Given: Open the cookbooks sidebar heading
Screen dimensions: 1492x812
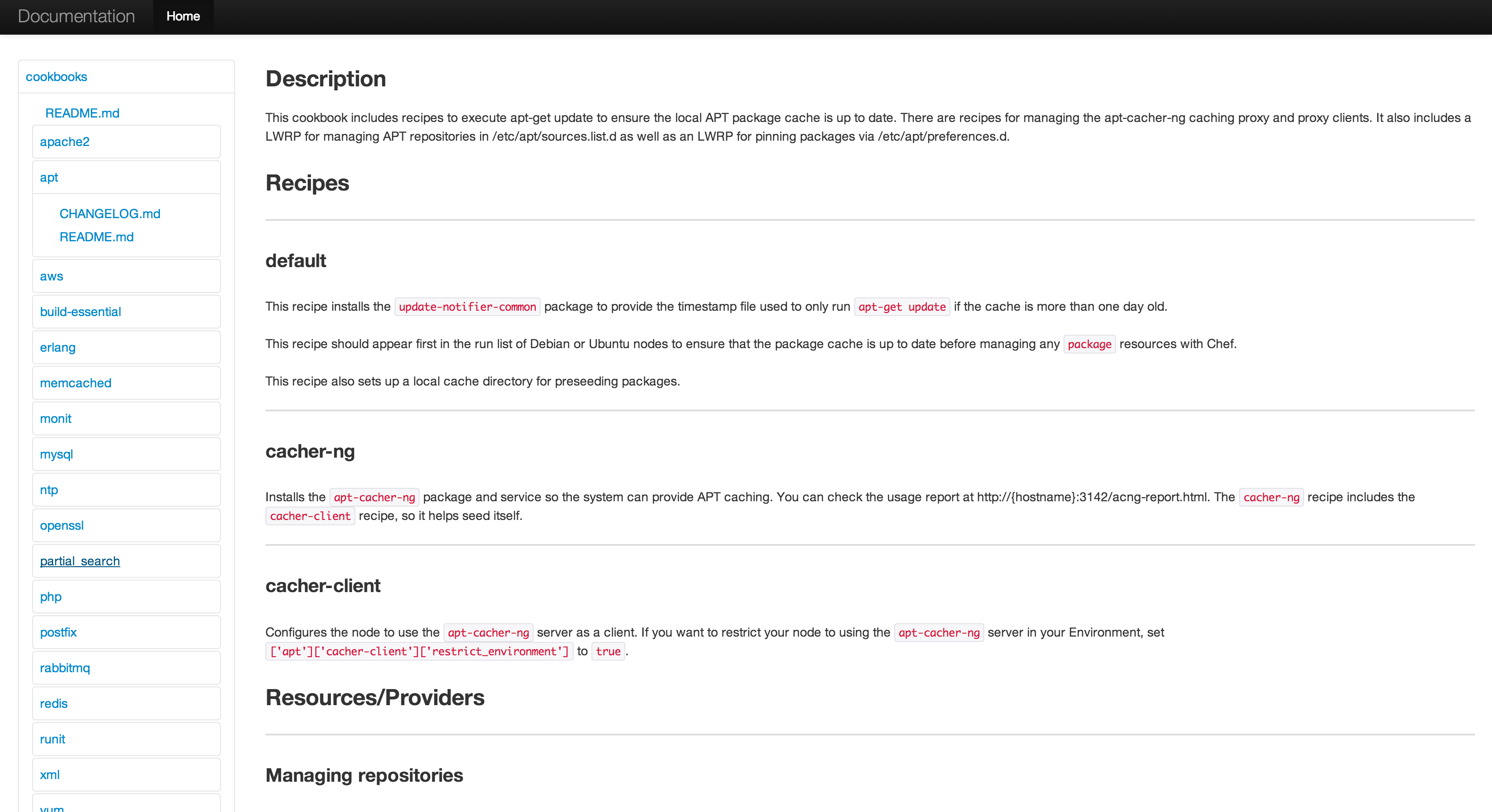Looking at the screenshot, I should coord(56,77).
